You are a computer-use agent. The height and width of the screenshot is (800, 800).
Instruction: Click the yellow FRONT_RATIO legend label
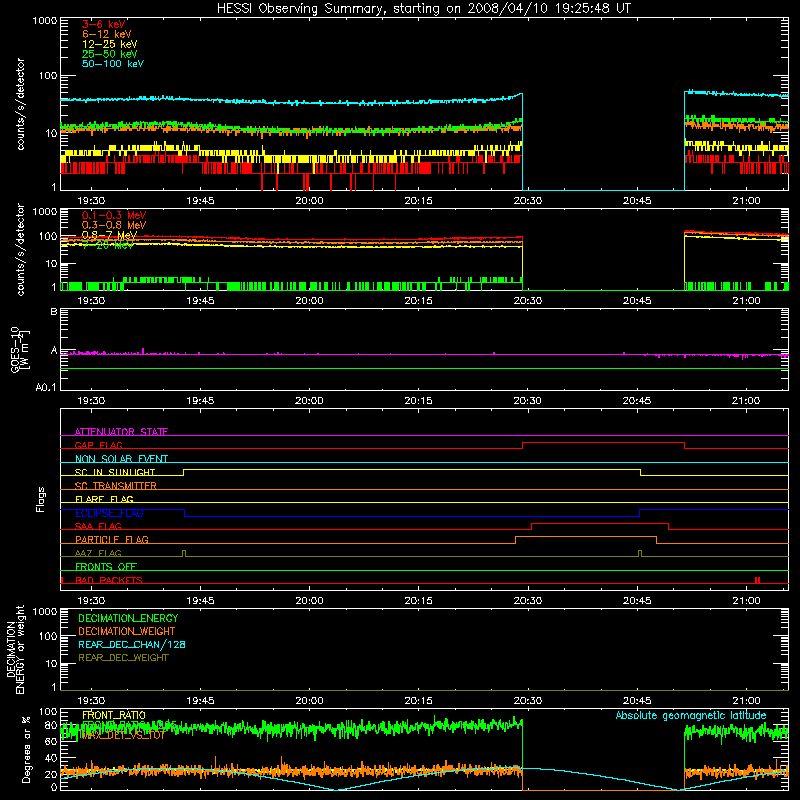click(x=114, y=715)
